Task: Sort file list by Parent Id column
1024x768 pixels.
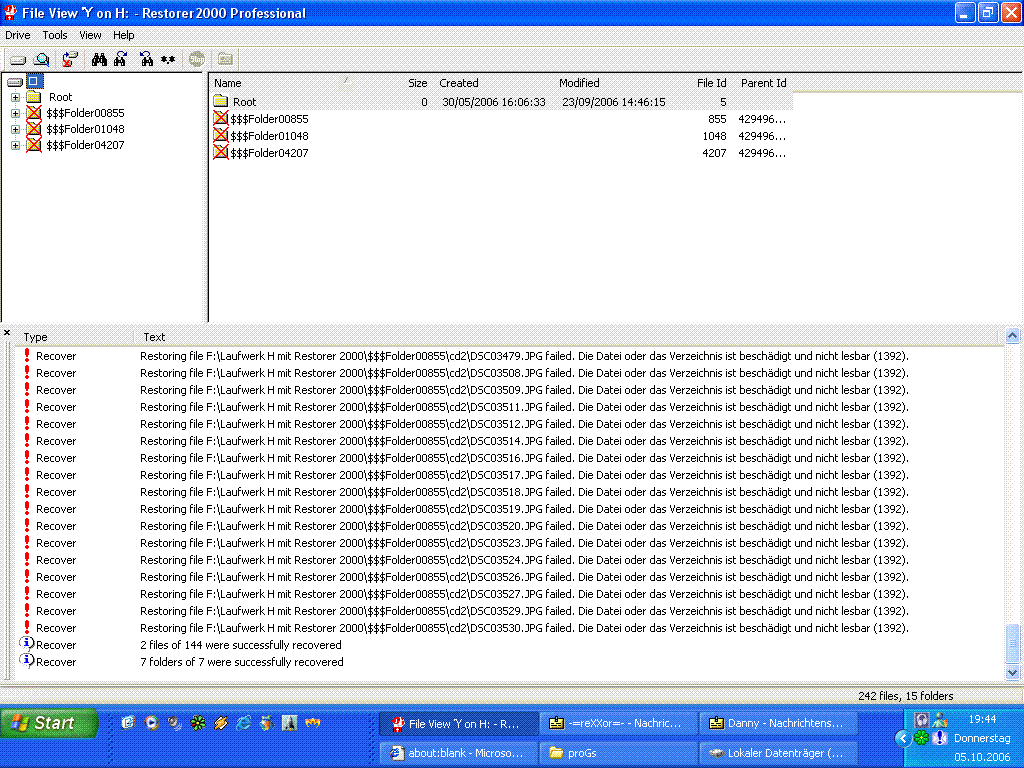Action: (763, 83)
